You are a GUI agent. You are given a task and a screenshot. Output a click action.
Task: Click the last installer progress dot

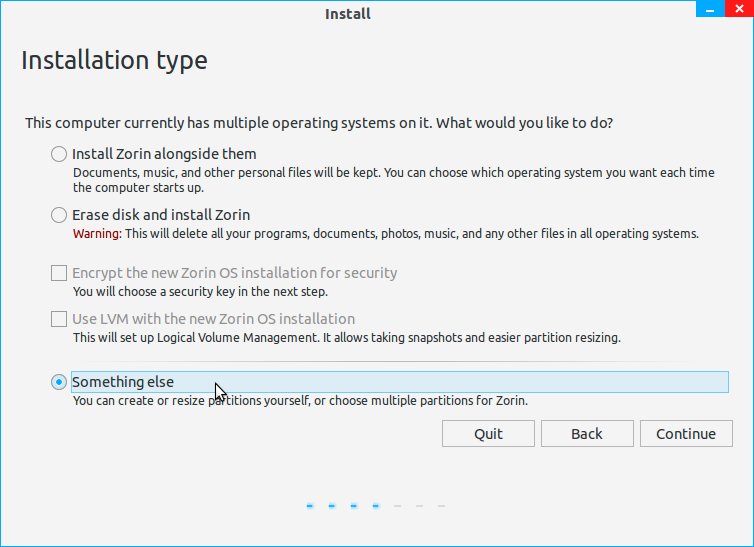click(441, 506)
